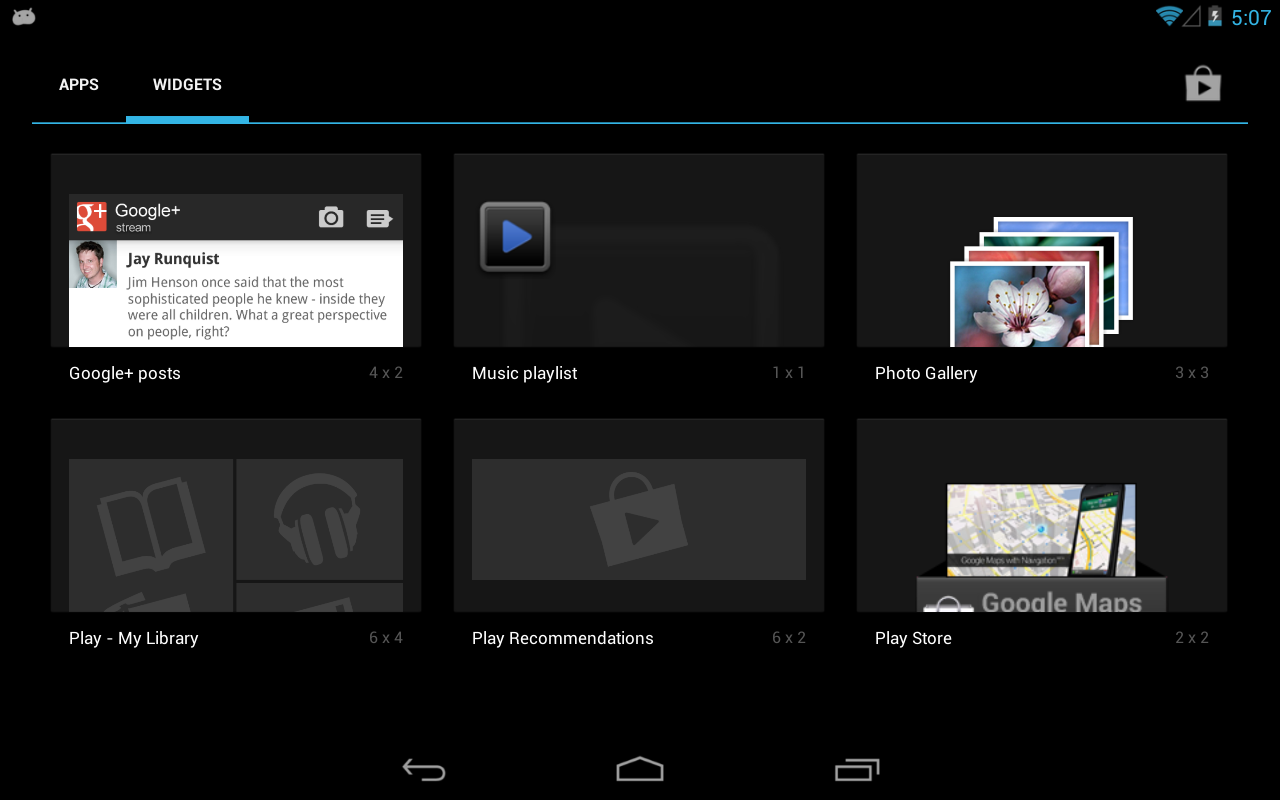Tap the Wi-Fi signal icon
1280x800 pixels.
tap(1168, 16)
